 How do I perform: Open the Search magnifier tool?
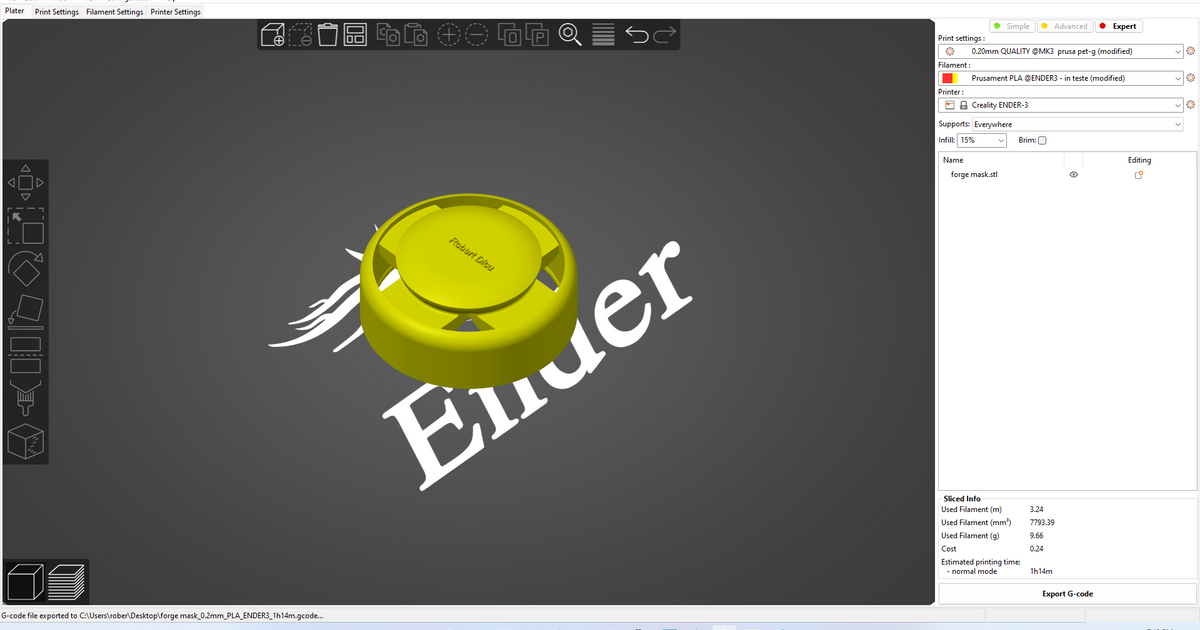click(570, 36)
